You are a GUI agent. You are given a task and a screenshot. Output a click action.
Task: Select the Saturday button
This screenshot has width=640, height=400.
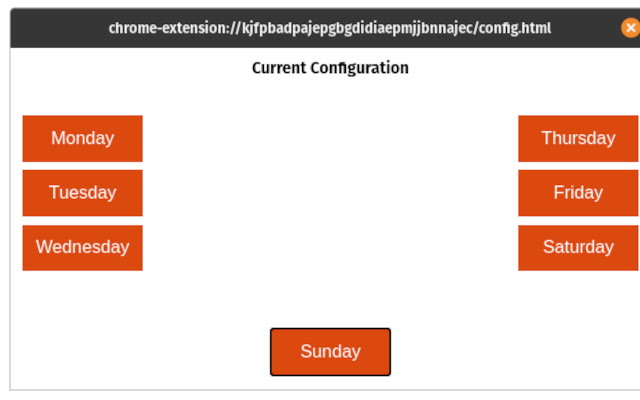click(x=578, y=247)
